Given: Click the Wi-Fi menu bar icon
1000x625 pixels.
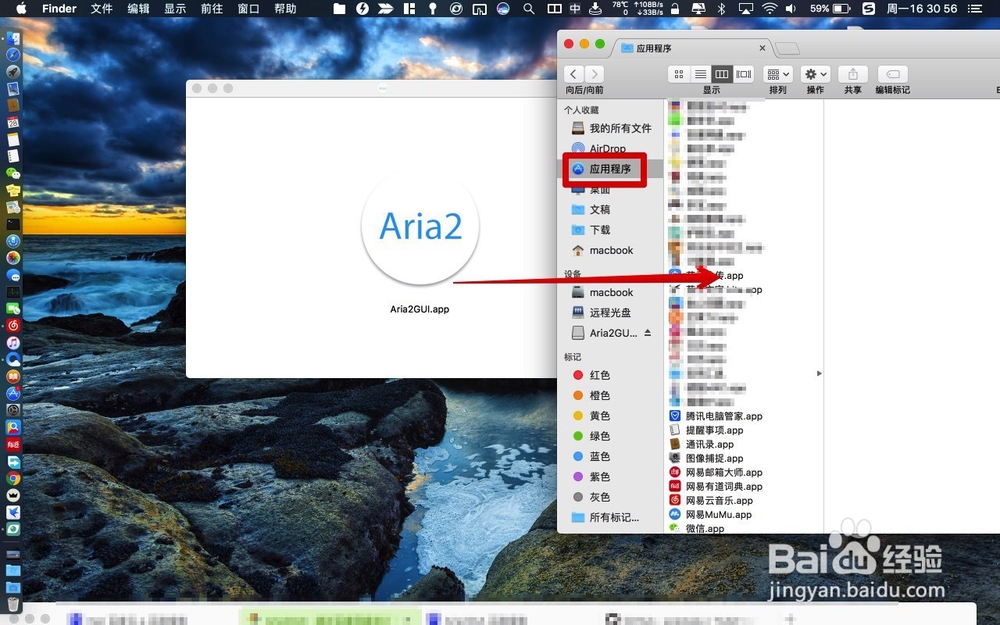Looking at the screenshot, I should coord(770,8).
